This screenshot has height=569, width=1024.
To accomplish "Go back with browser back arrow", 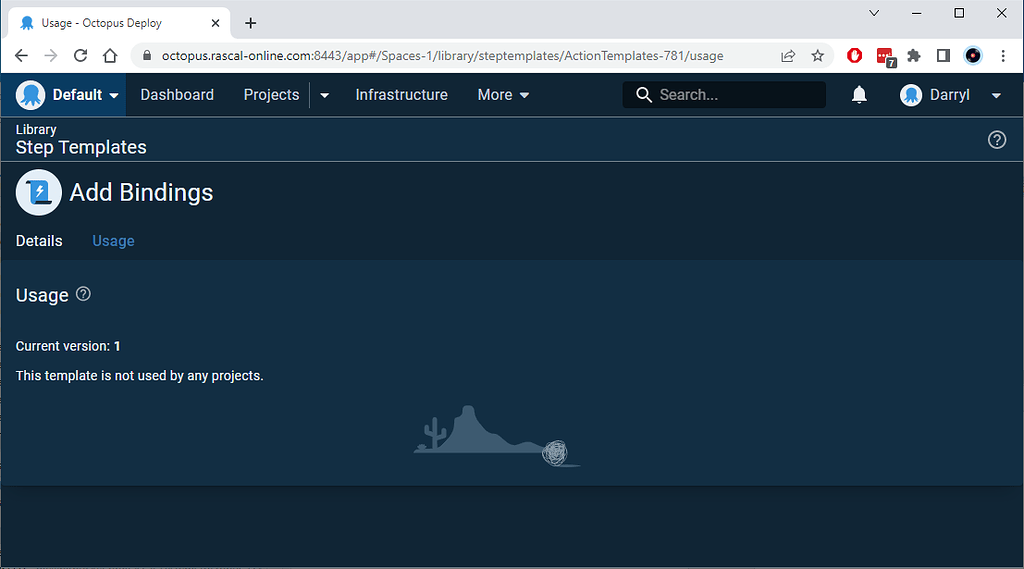I will tap(21, 56).
